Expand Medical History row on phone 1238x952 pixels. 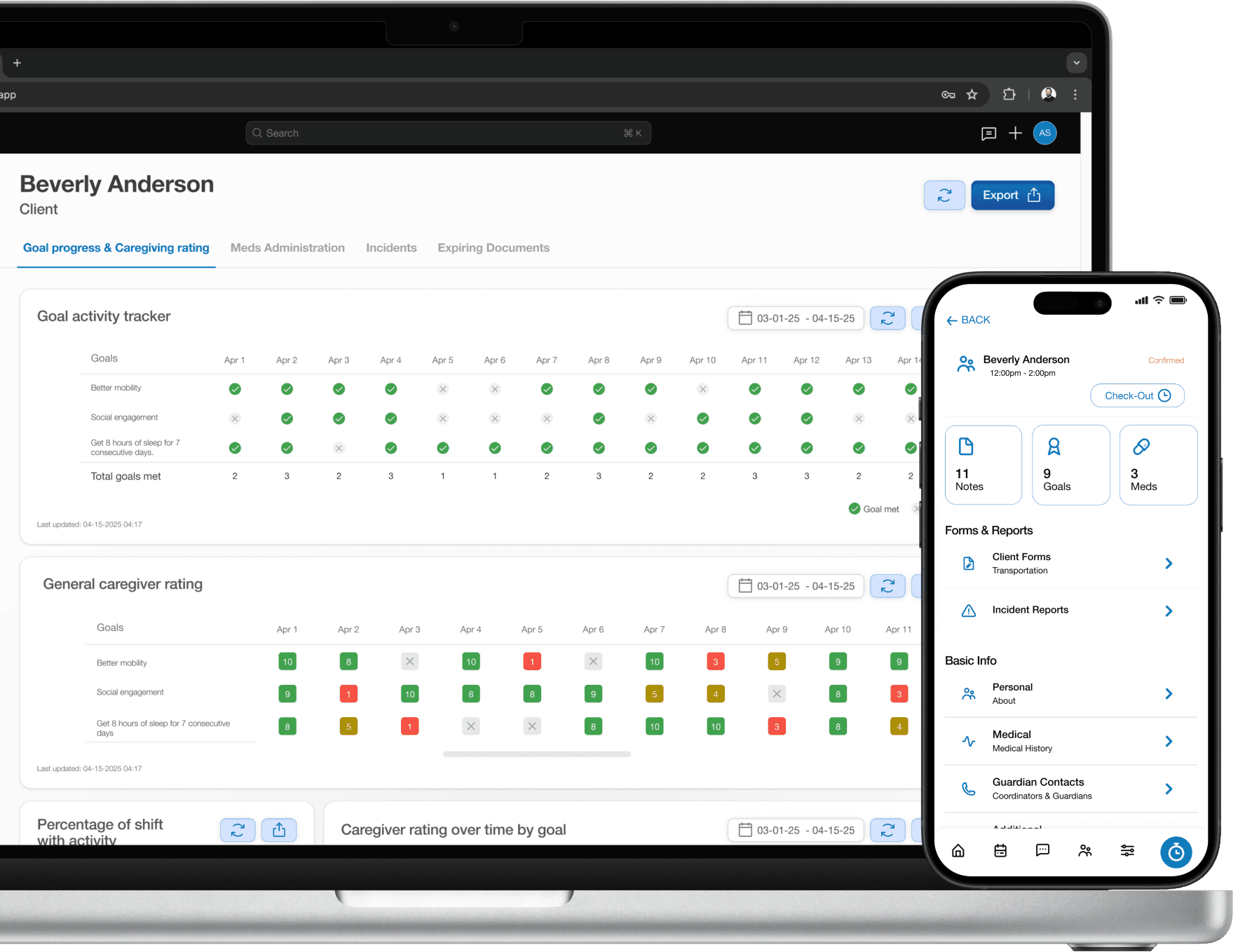coord(1071,742)
